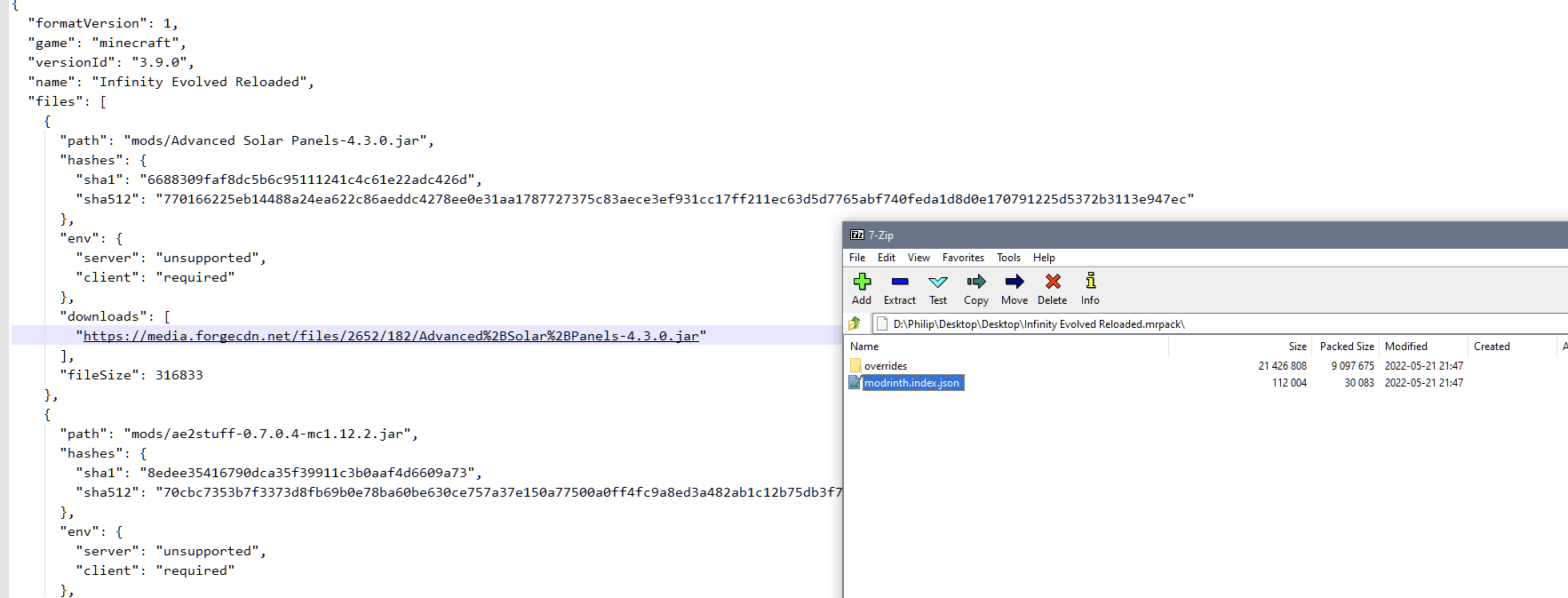Click the "game": "minecraft" line

click(x=107, y=43)
